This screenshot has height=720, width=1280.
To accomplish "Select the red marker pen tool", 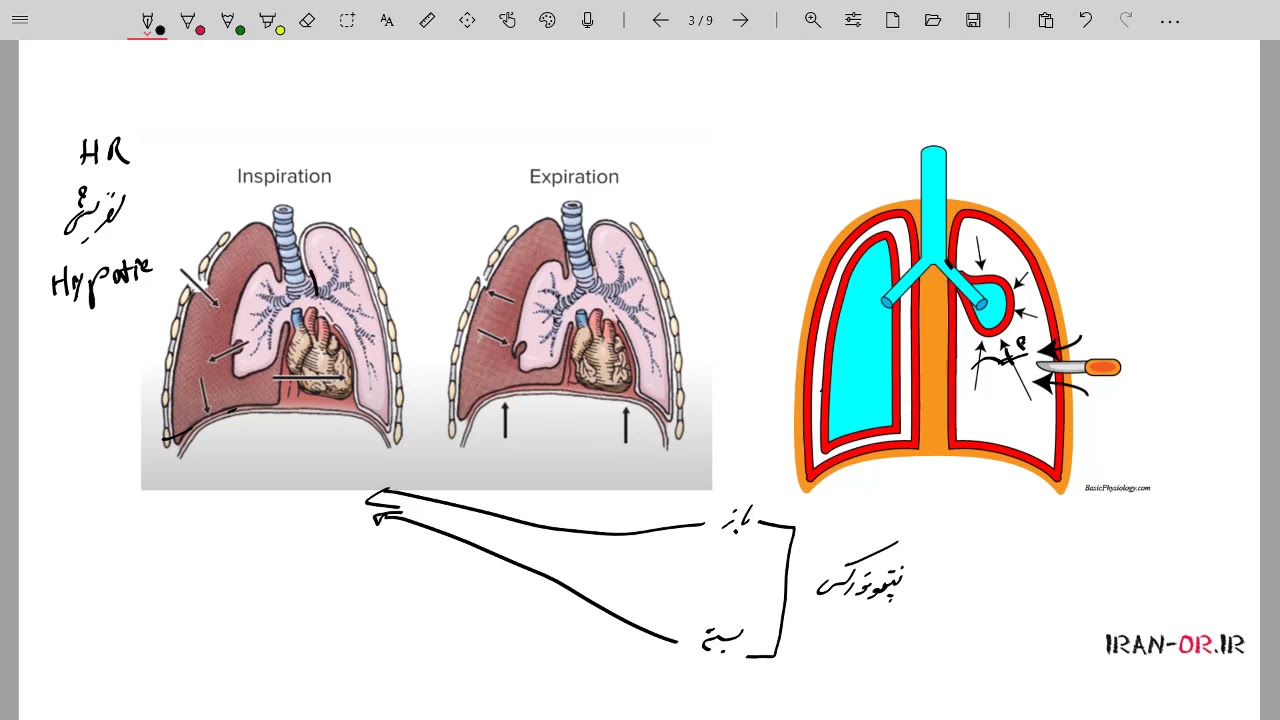I will coord(188,20).
